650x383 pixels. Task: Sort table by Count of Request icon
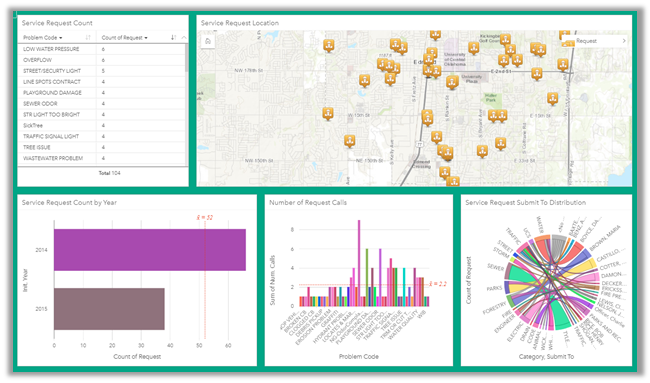coord(173,38)
